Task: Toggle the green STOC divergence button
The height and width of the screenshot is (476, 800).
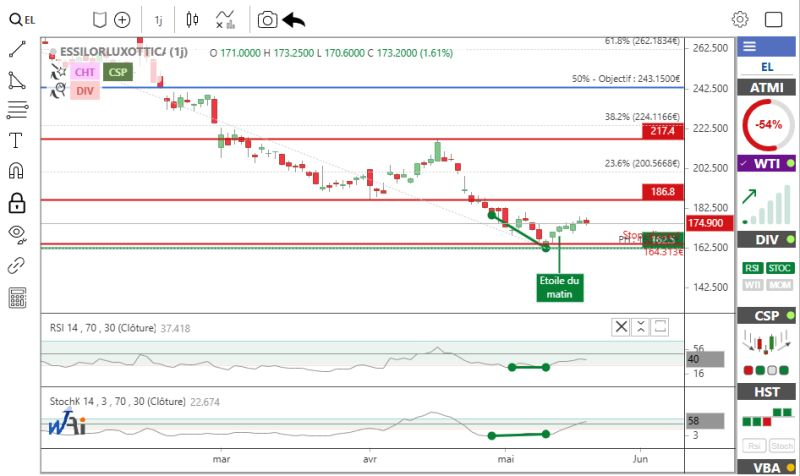Action: [779, 268]
